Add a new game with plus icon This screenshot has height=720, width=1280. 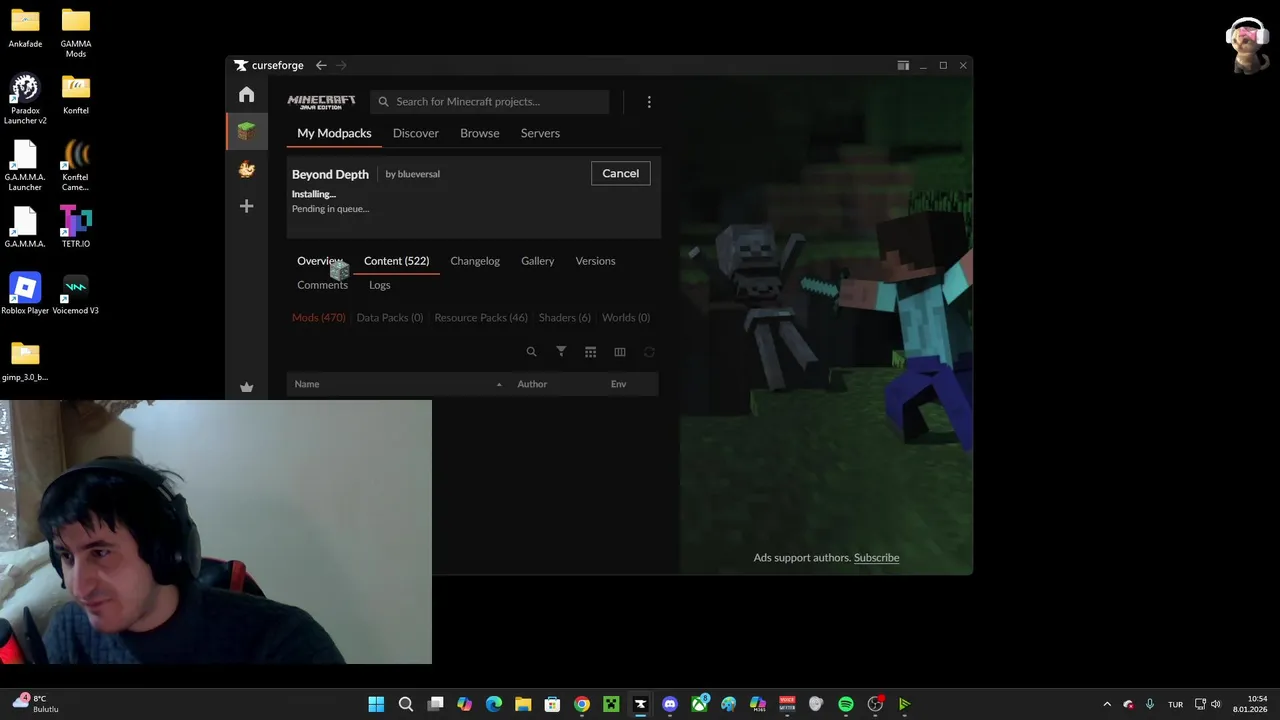pos(246,206)
